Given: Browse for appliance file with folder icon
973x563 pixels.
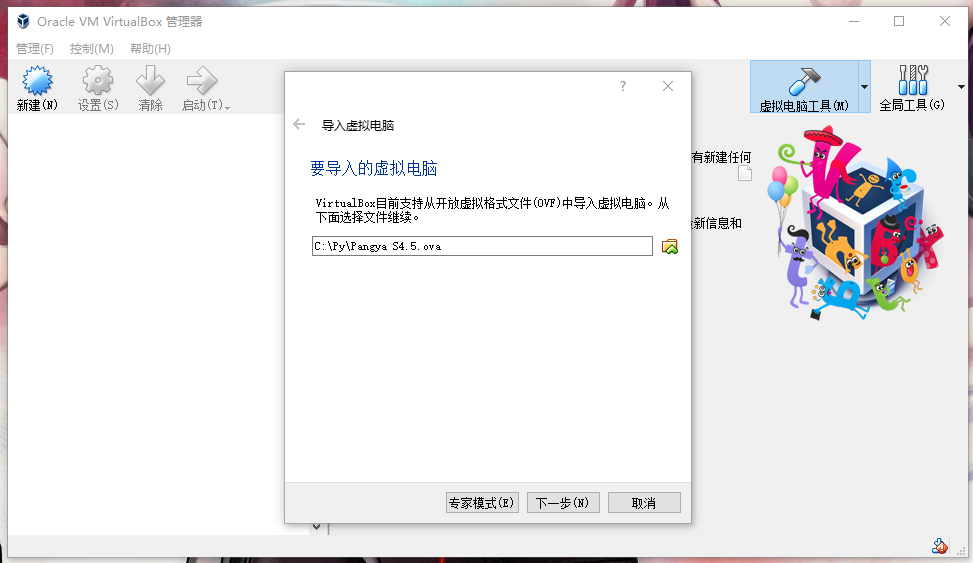Looking at the screenshot, I should pyautogui.click(x=670, y=246).
